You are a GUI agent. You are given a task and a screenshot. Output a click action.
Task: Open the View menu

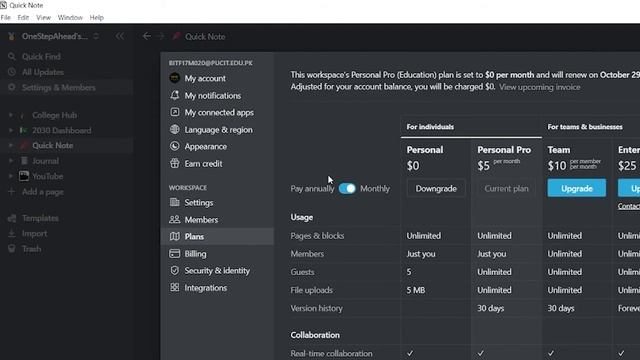(43, 18)
